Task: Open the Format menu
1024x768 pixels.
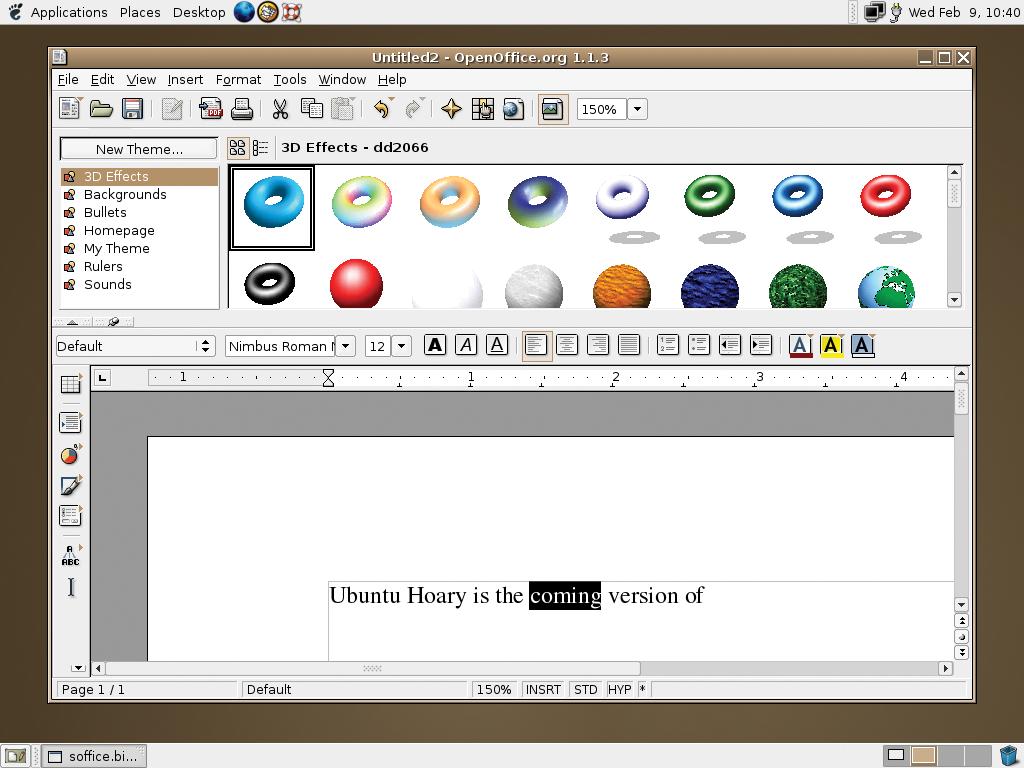Action: [238, 80]
